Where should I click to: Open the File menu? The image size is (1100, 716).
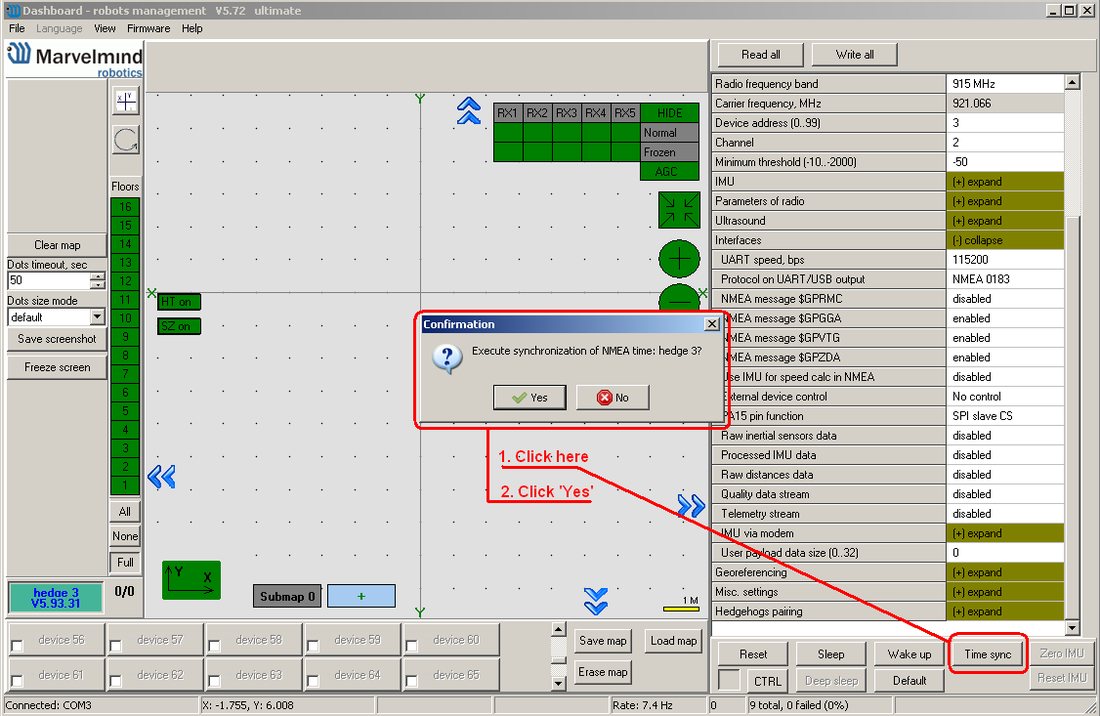click(17, 29)
